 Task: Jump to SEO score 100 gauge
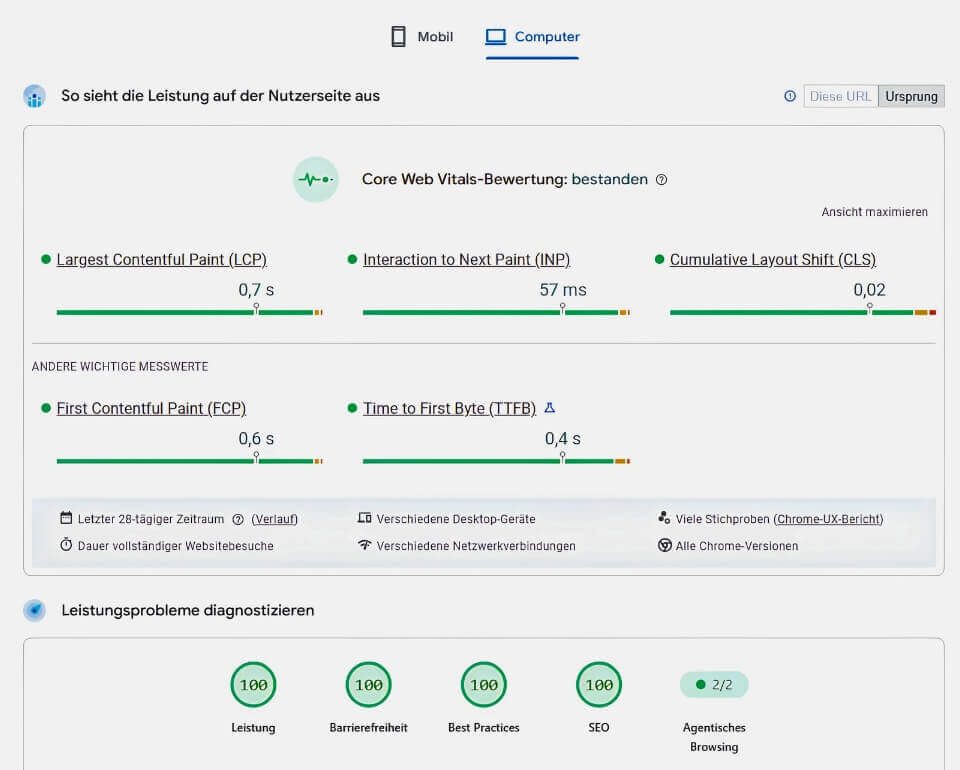tap(599, 685)
